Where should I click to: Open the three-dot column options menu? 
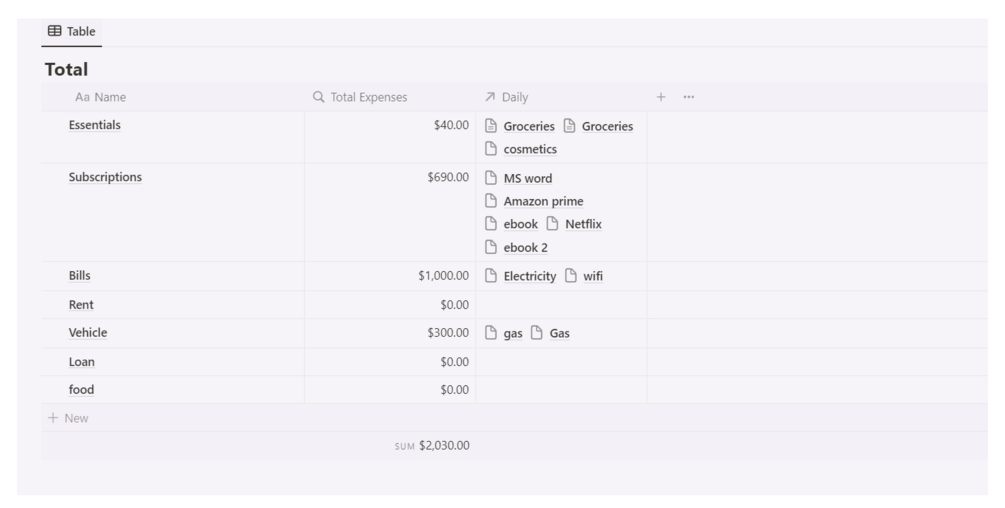coord(688,97)
